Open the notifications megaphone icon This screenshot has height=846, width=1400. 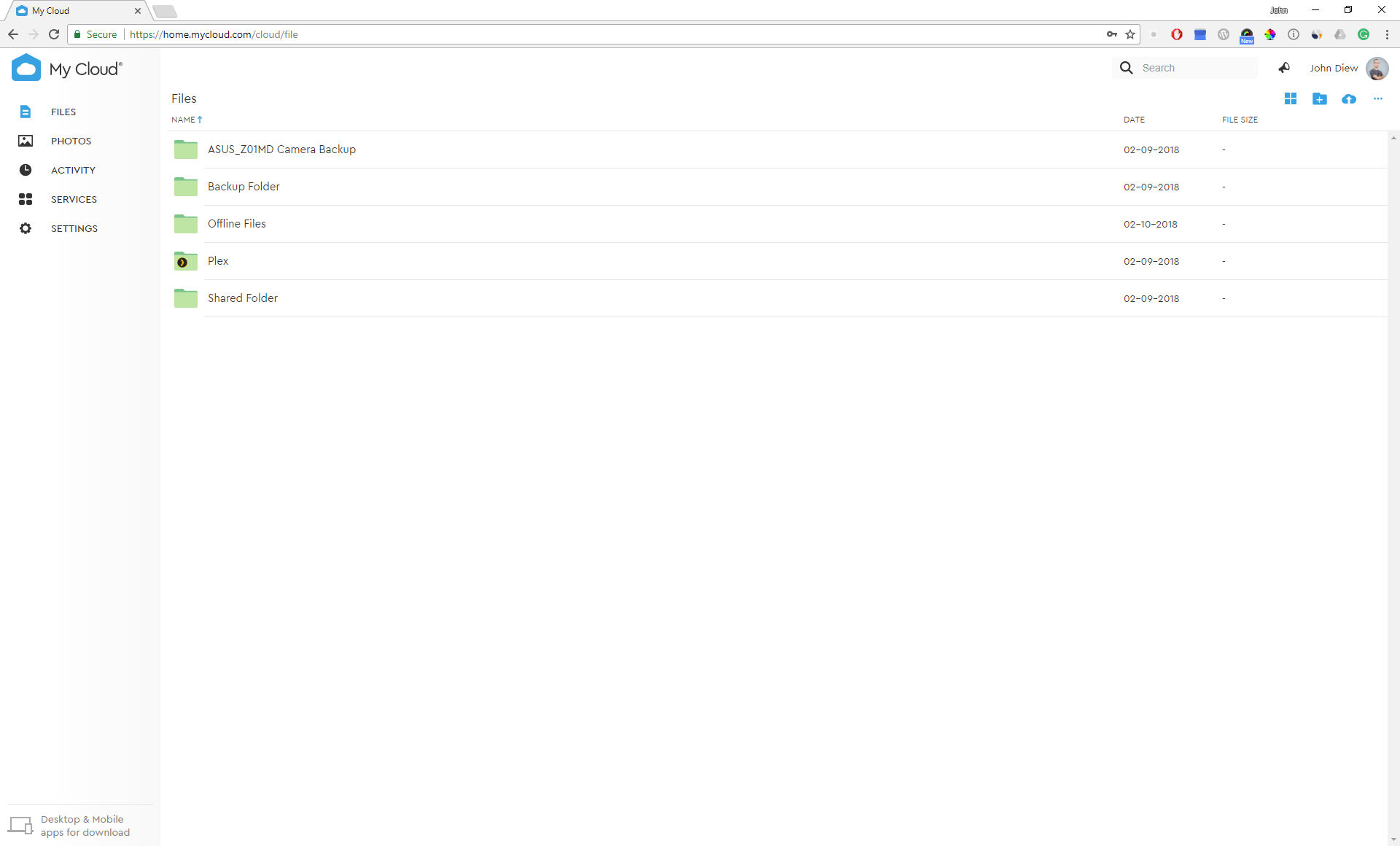[1285, 68]
